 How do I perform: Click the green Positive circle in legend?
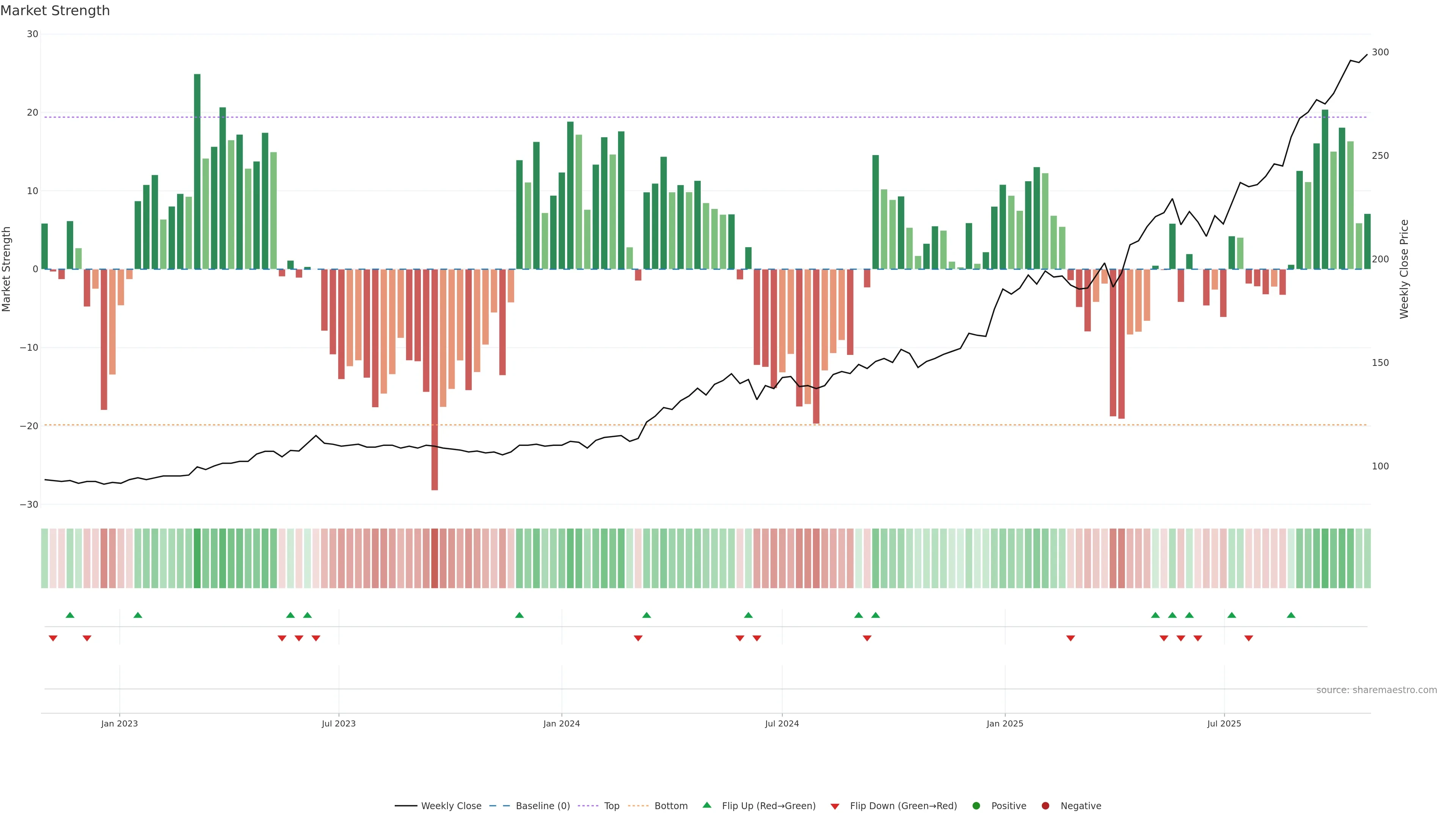pyautogui.click(x=976, y=806)
